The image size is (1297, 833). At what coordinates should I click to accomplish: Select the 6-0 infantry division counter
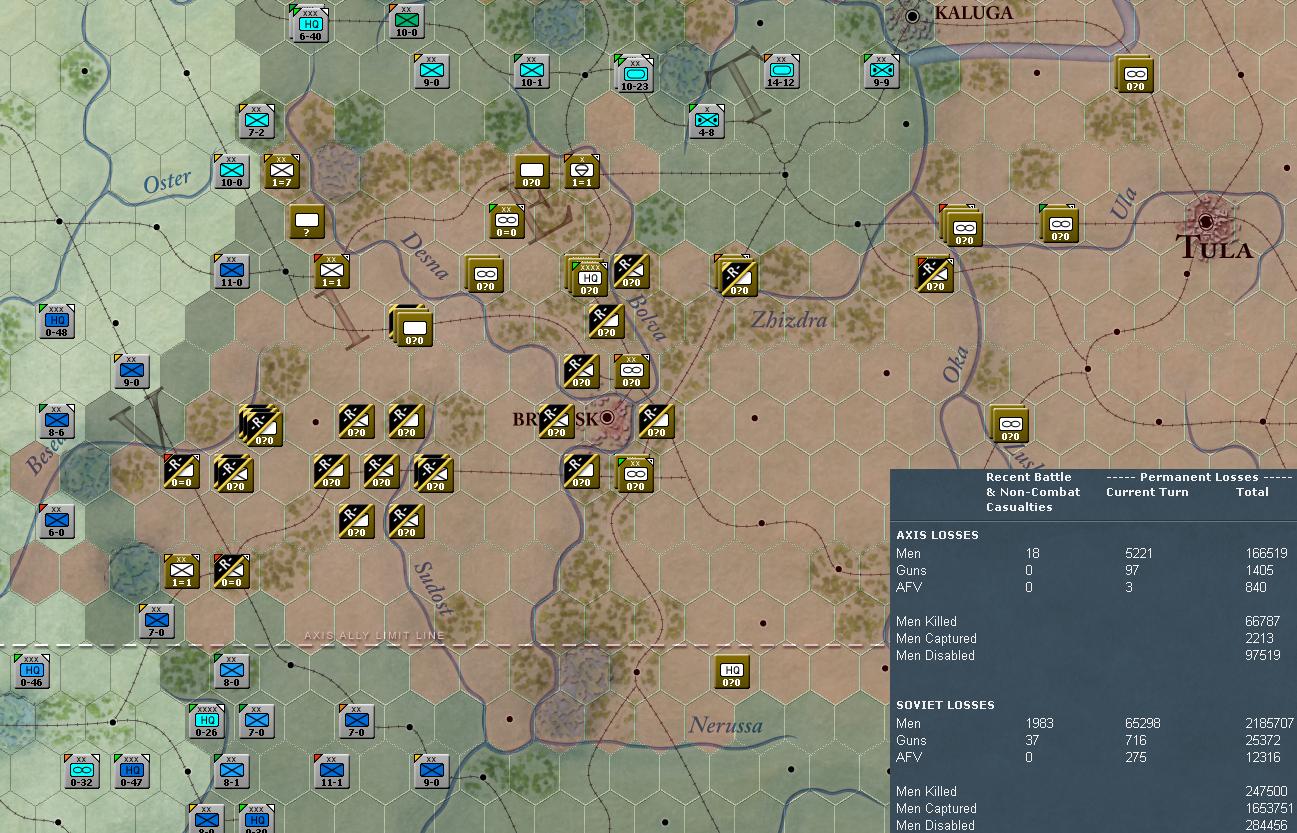(57, 522)
